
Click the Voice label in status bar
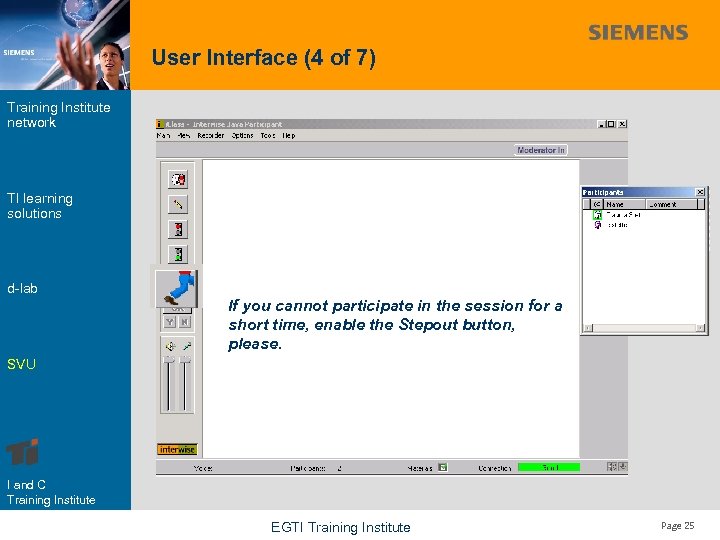[203, 468]
